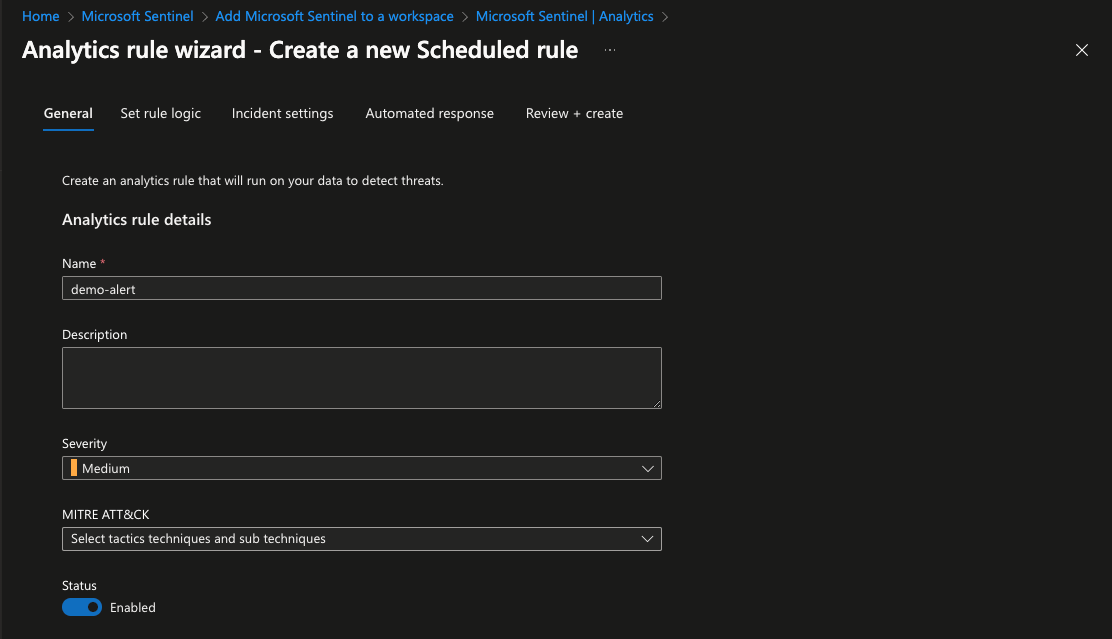Select the General tab
This screenshot has height=639, width=1112.
(68, 114)
